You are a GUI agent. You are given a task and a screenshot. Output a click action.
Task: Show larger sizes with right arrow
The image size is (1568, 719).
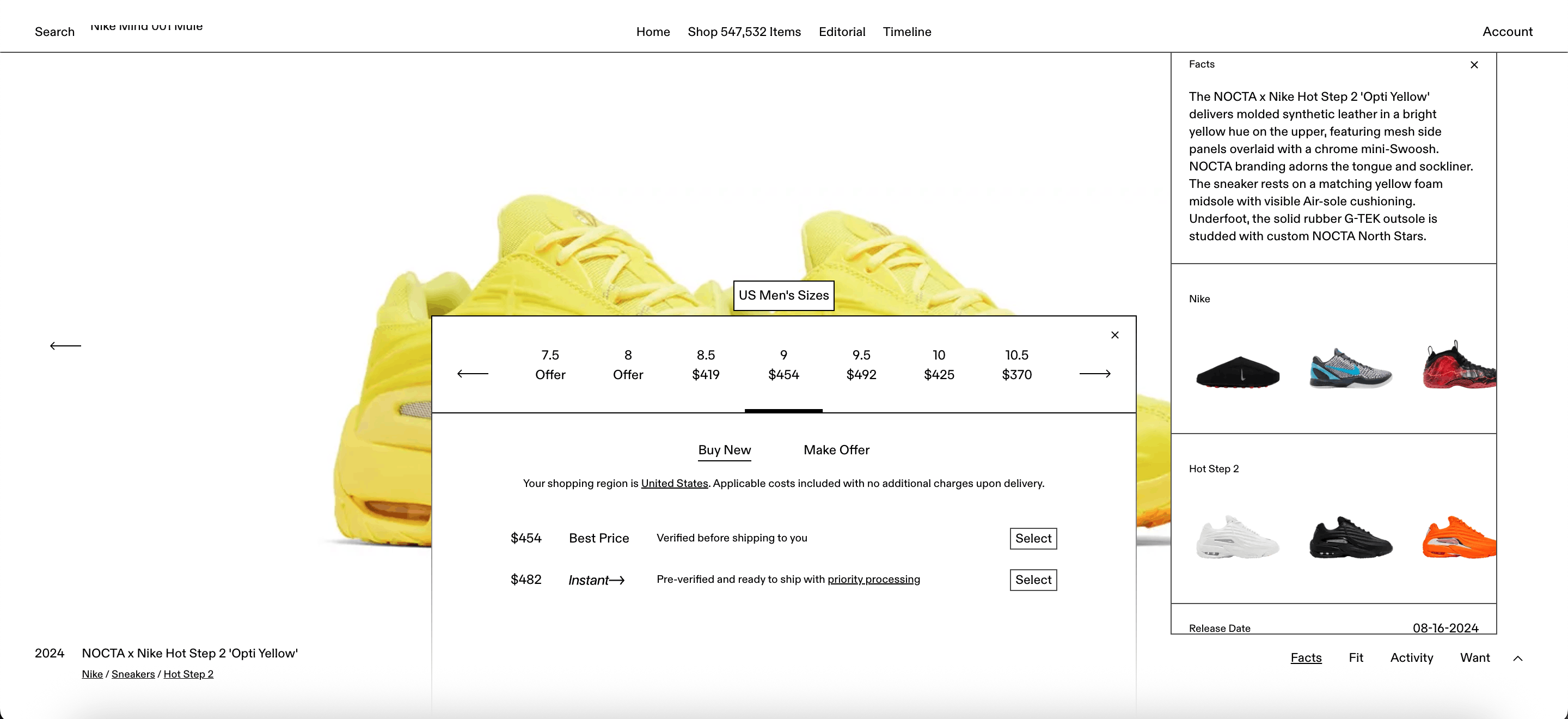pyautogui.click(x=1094, y=373)
